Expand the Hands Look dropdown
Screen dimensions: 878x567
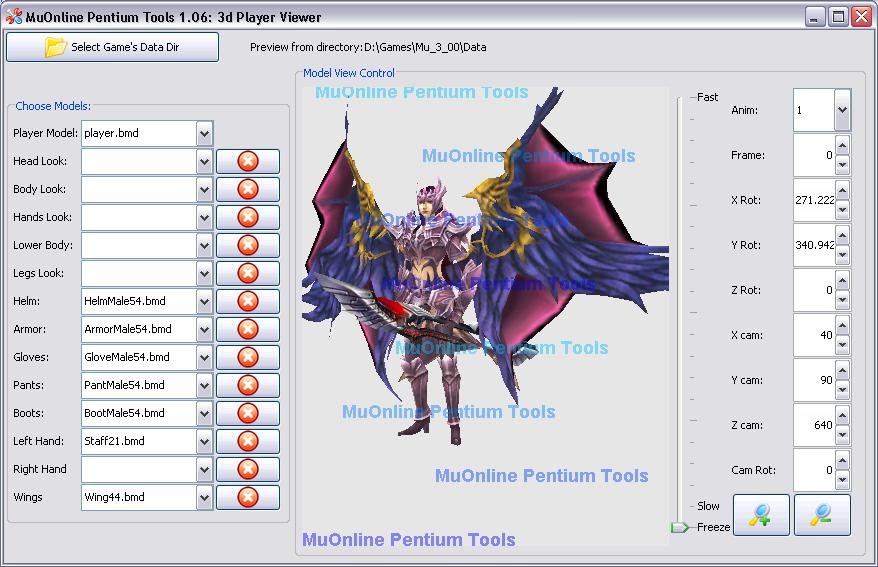point(204,217)
